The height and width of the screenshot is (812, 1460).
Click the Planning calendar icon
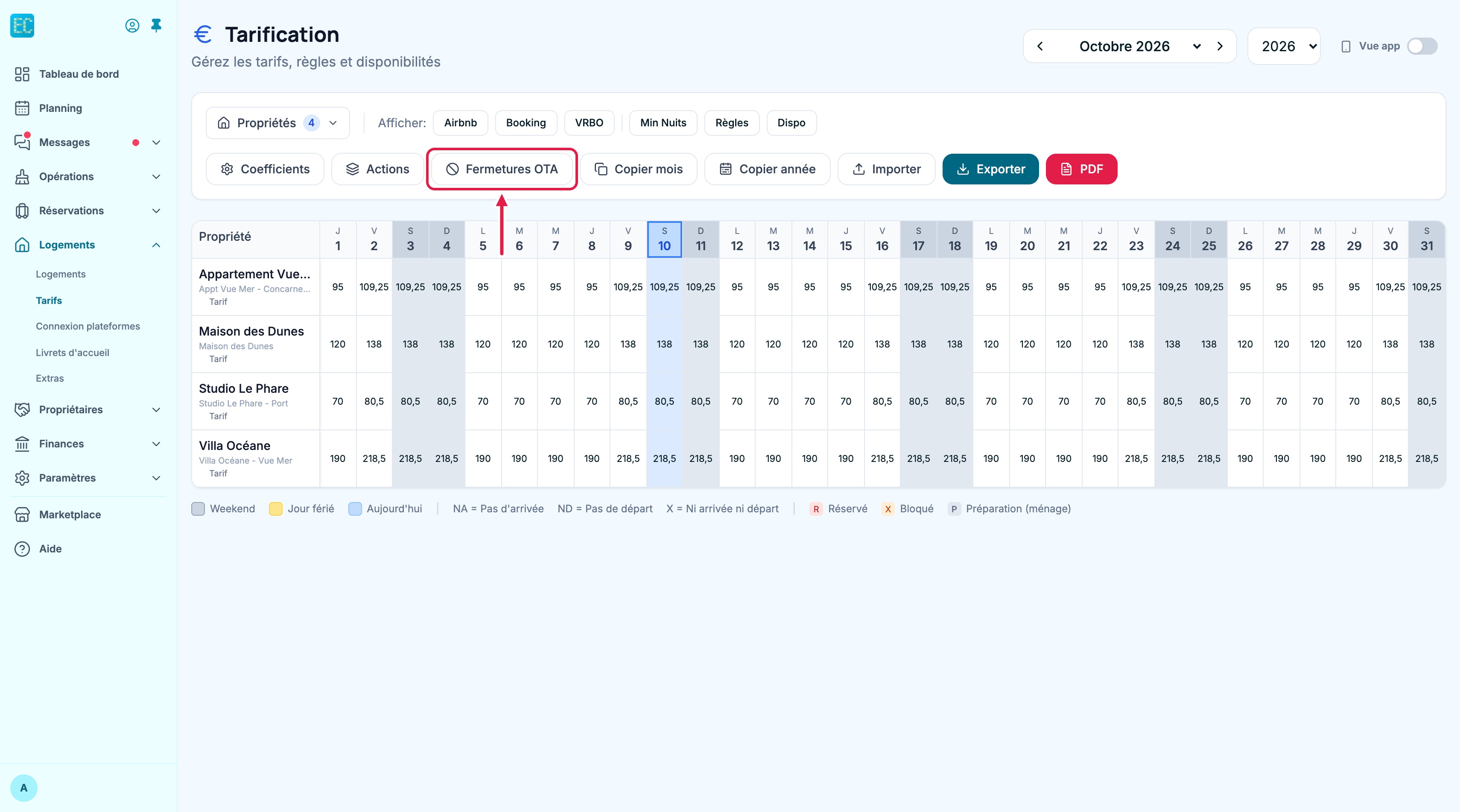point(22,108)
